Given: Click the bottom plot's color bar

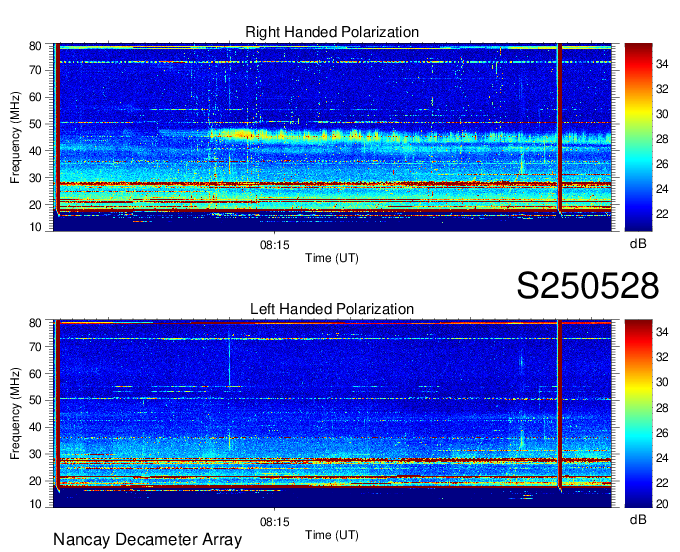Looking at the screenshot, I should [638, 414].
